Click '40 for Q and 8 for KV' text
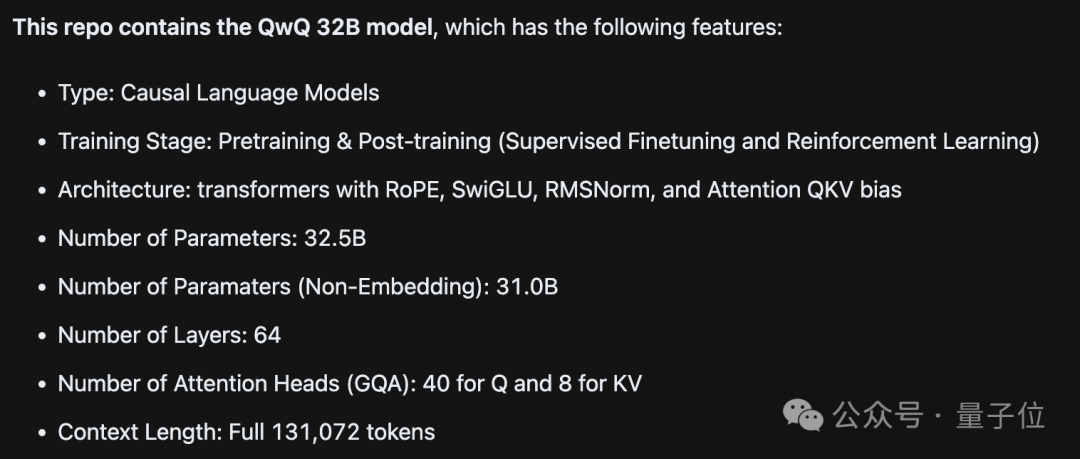Image resolution: width=1080 pixels, height=459 pixels. tap(532, 384)
